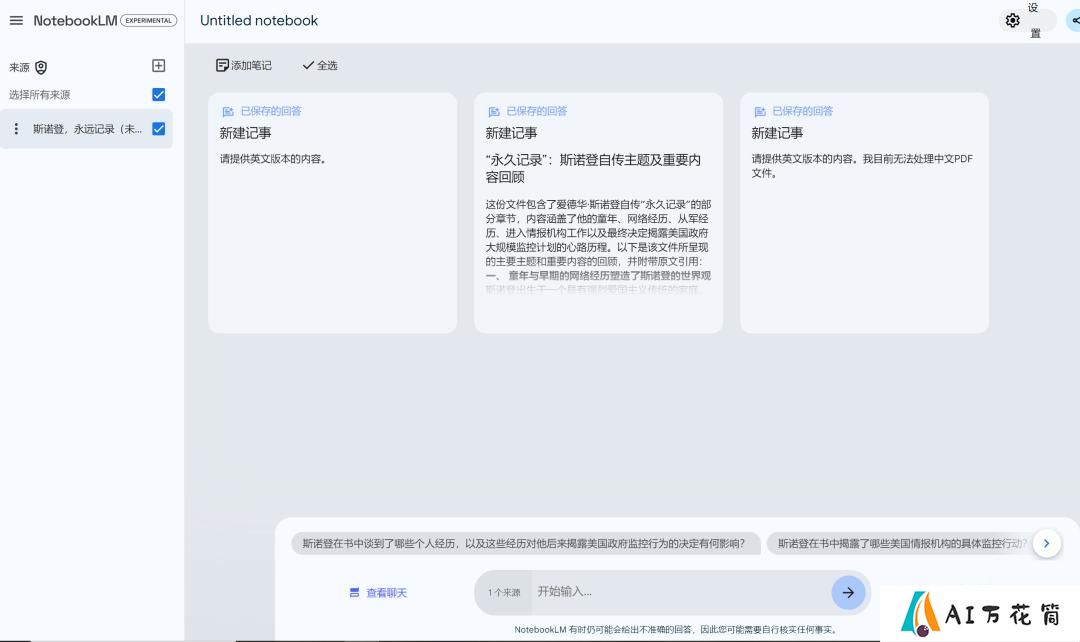The width and height of the screenshot is (1080, 642).
Task: Click the share icon at top right
Action: tap(1074, 21)
